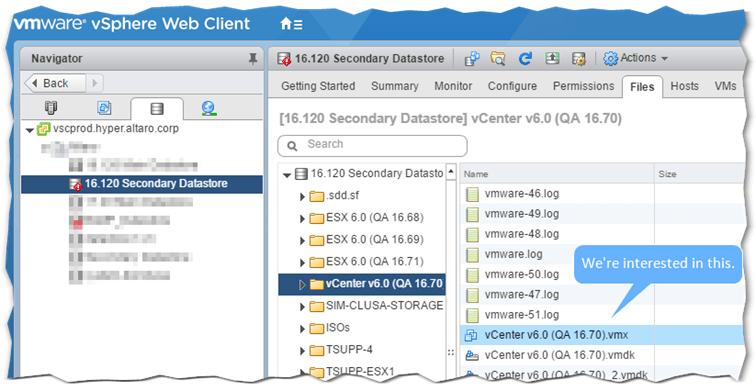Click the Register VM toolbar icon
The height and width of the screenshot is (391, 756).
coord(472,59)
